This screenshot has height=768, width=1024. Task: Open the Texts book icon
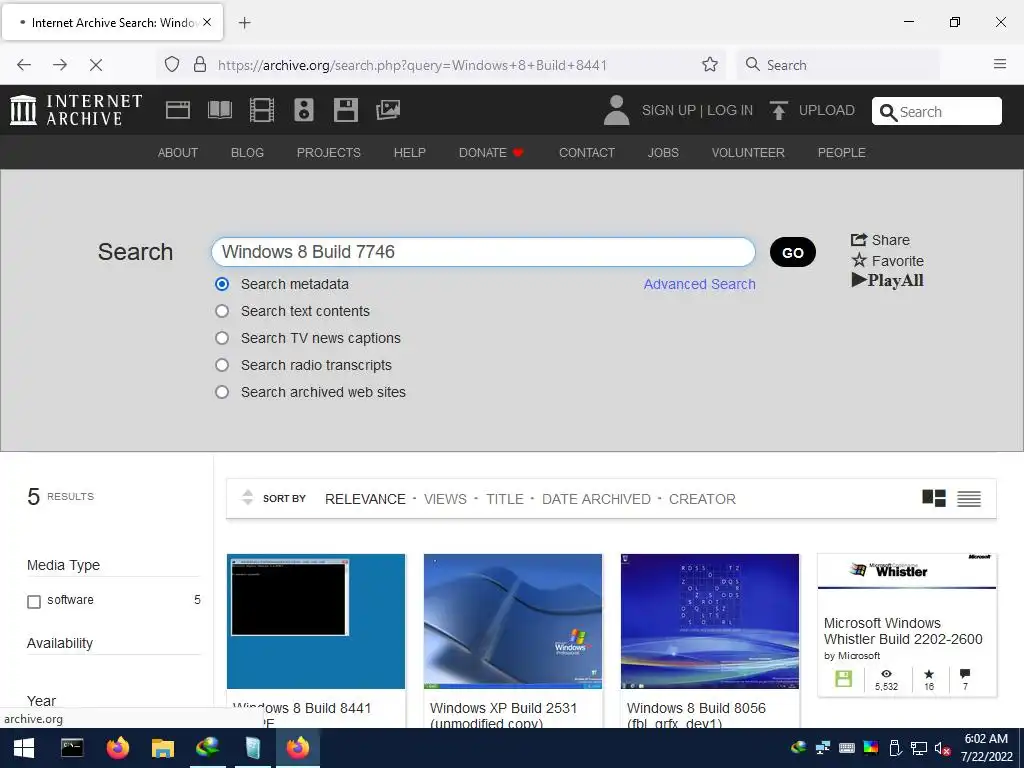[219, 110]
